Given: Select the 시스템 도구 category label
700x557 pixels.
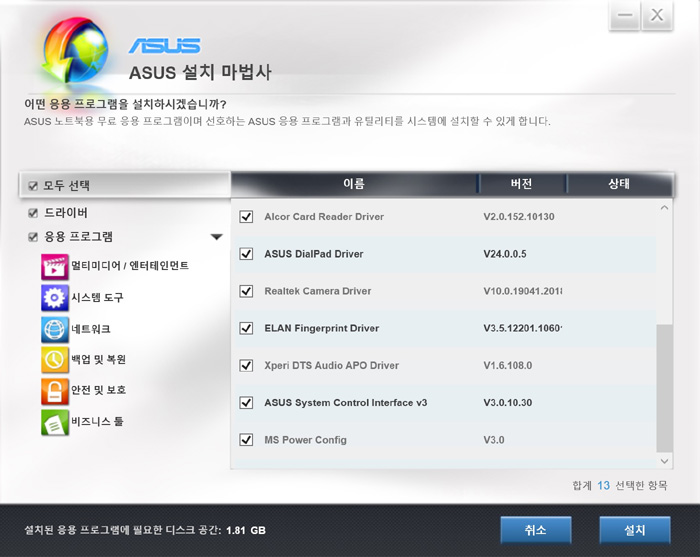Looking at the screenshot, I should click(97, 297).
